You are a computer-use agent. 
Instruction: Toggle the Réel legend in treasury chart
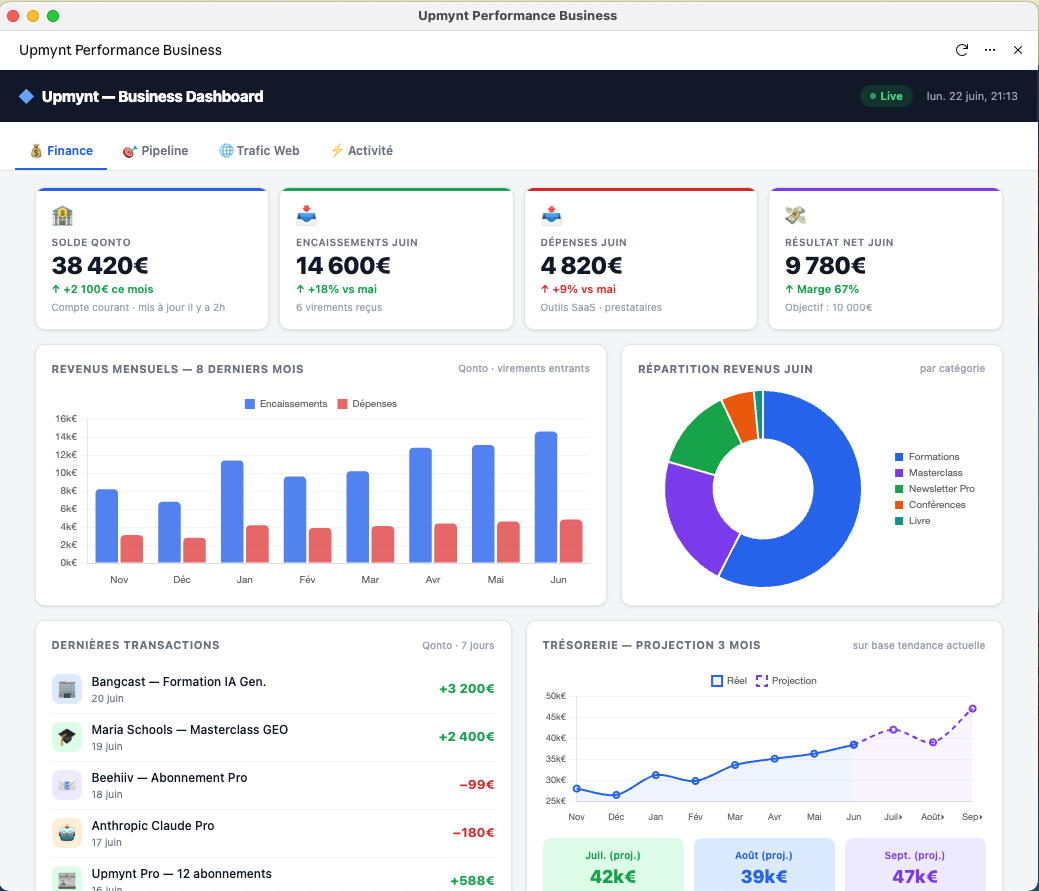pyautogui.click(x=729, y=681)
